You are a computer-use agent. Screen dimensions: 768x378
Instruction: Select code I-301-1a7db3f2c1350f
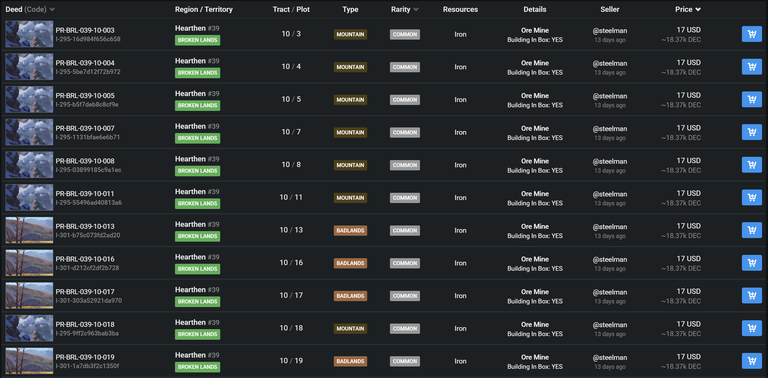tap(88, 366)
